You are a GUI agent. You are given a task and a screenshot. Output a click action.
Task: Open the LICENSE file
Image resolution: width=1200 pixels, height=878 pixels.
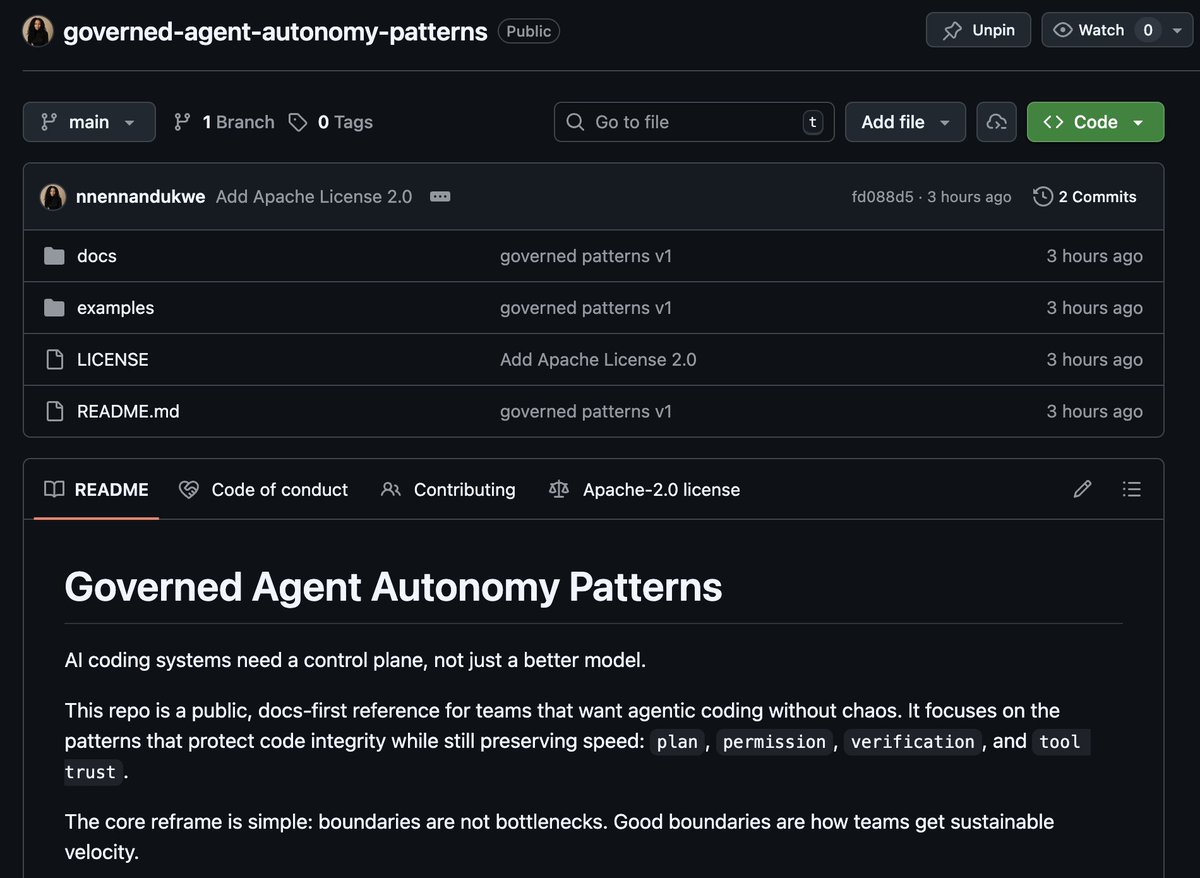113,360
